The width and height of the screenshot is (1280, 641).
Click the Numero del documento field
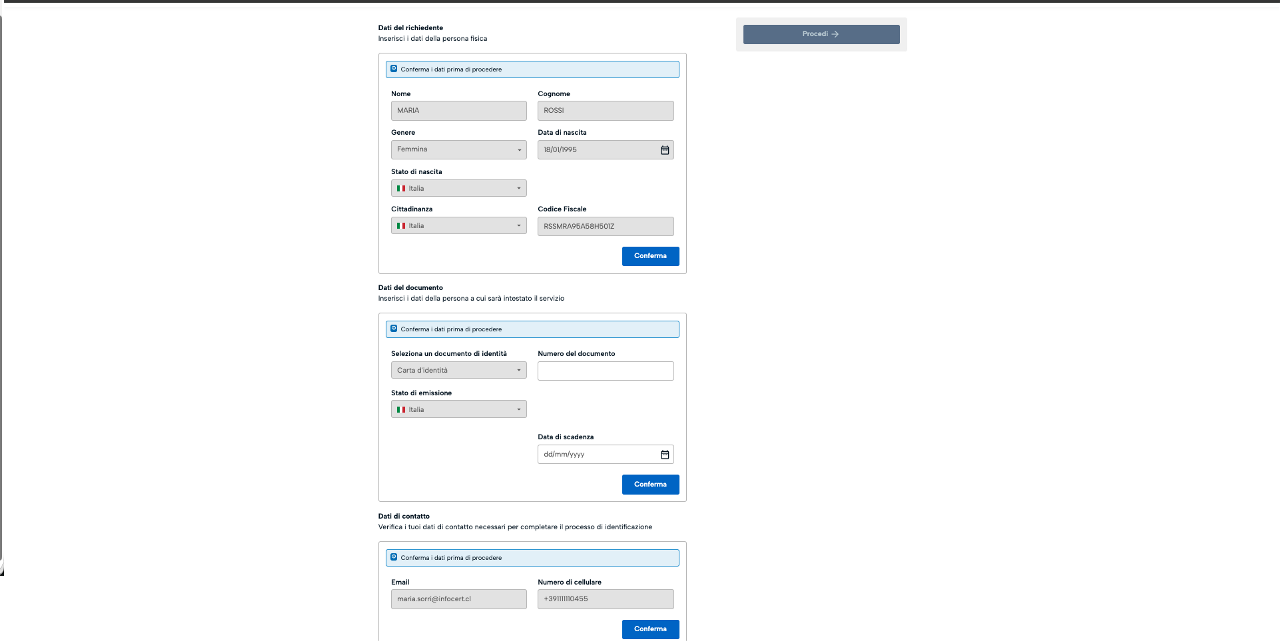(x=605, y=371)
